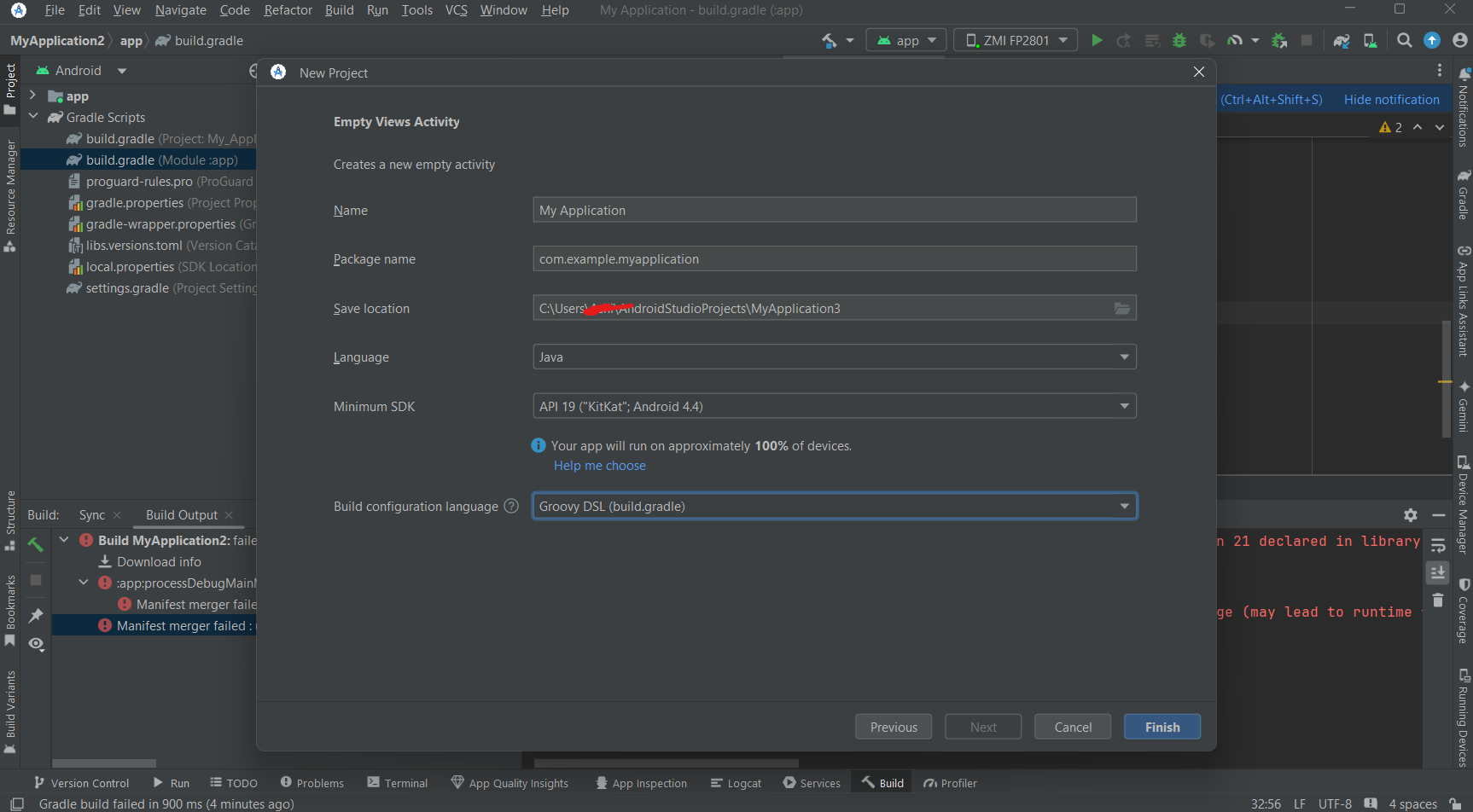
Task: Click the Name field containing My Application
Action: [x=834, y=210]
